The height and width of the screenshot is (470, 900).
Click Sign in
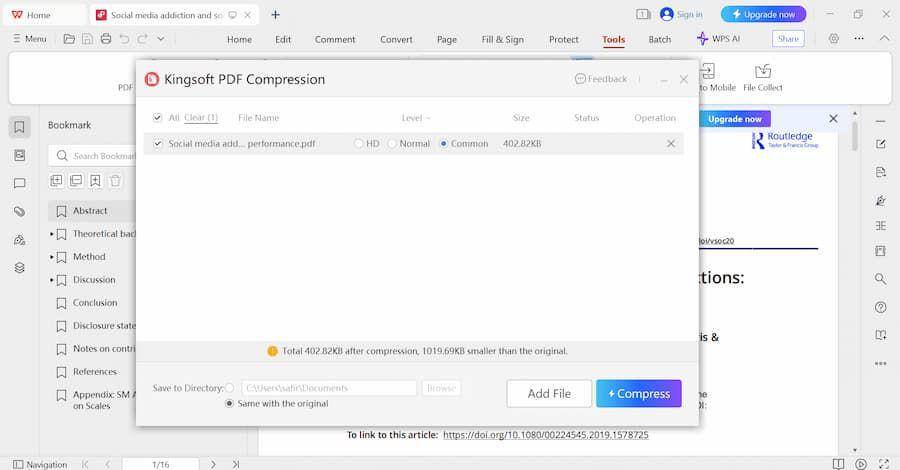(x=681, y=14)
